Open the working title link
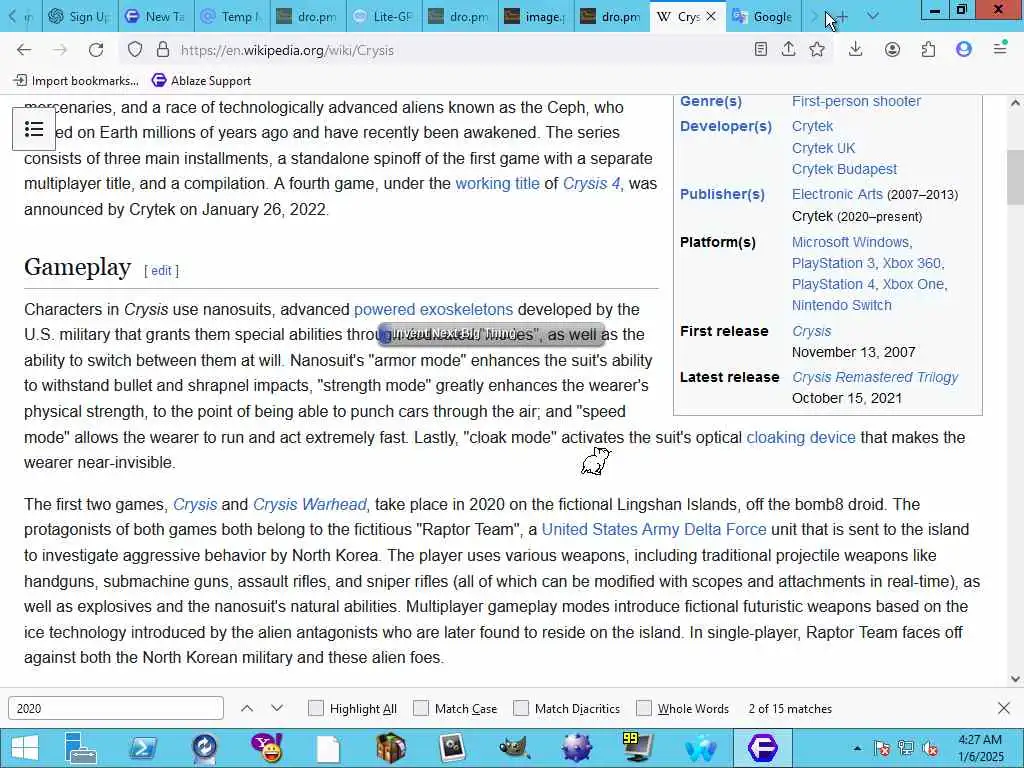The image size is (1024, 768). click(497, 184)
